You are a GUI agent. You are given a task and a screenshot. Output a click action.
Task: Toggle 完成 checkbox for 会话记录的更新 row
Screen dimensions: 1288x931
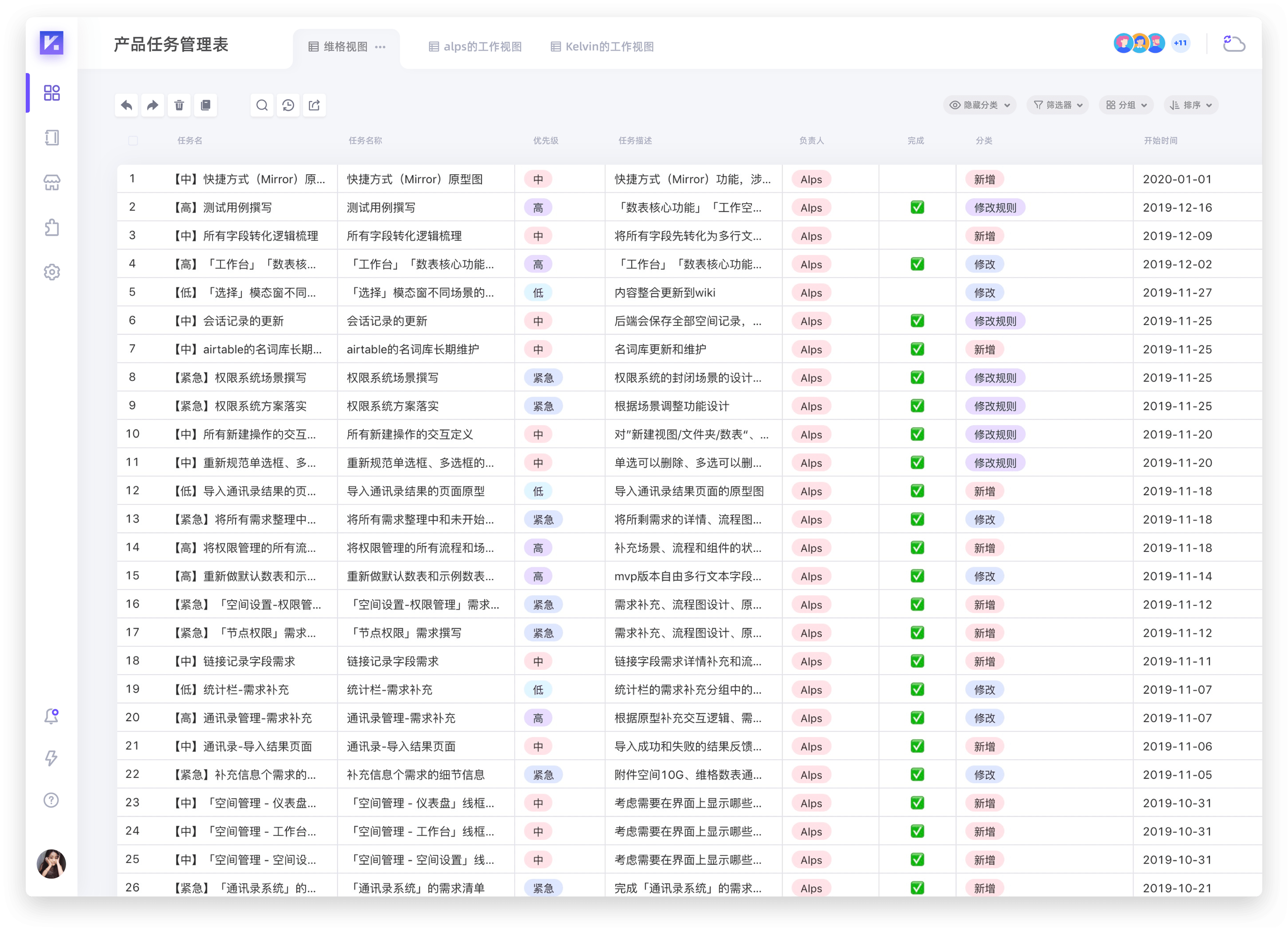pos(917,321)
